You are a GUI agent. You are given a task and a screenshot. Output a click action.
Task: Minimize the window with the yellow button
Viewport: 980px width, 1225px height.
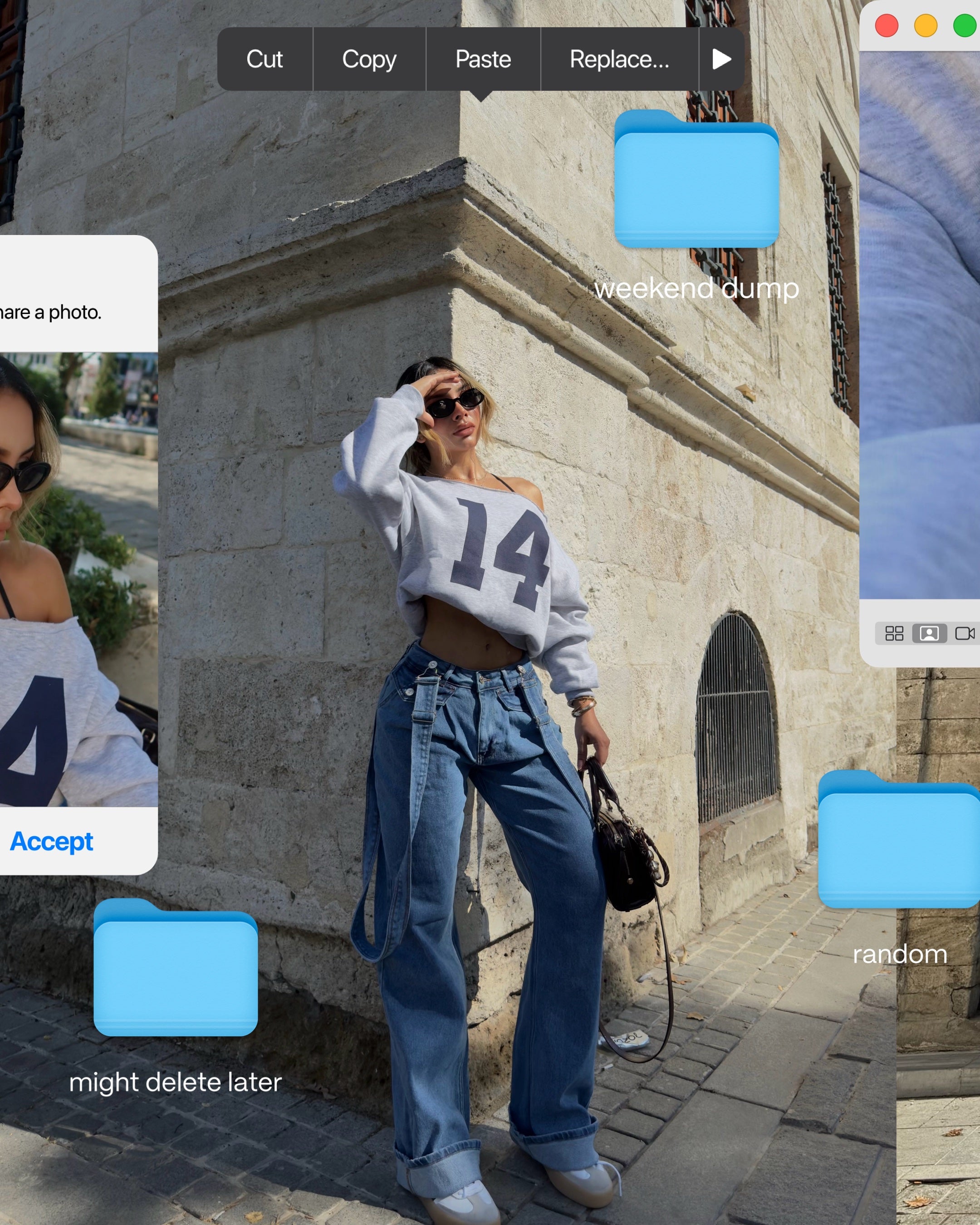926,26
